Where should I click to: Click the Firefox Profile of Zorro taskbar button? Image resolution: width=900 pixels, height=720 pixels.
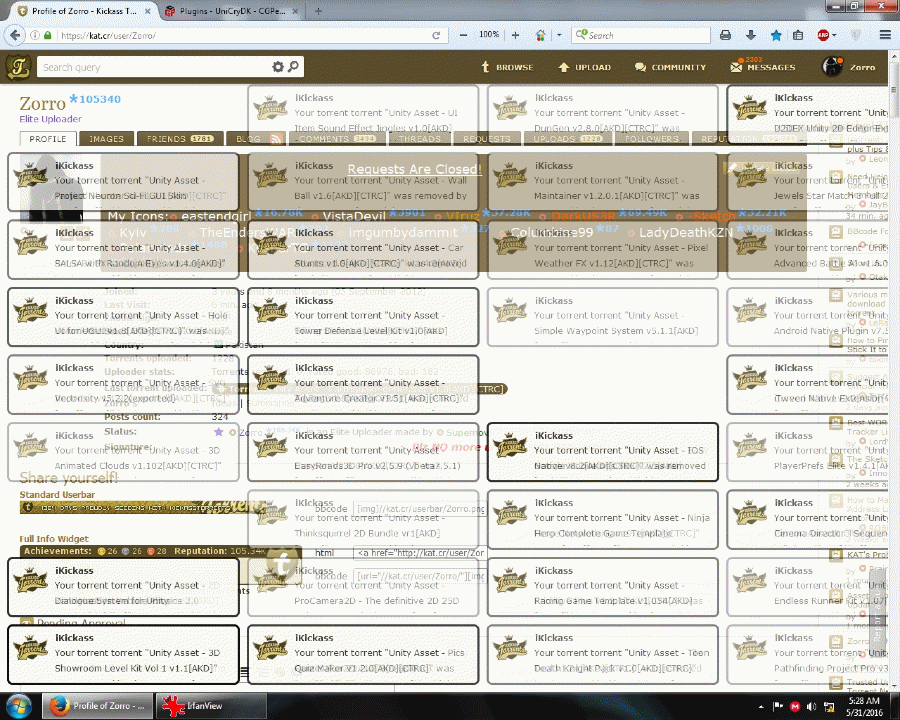coord(99,706)
